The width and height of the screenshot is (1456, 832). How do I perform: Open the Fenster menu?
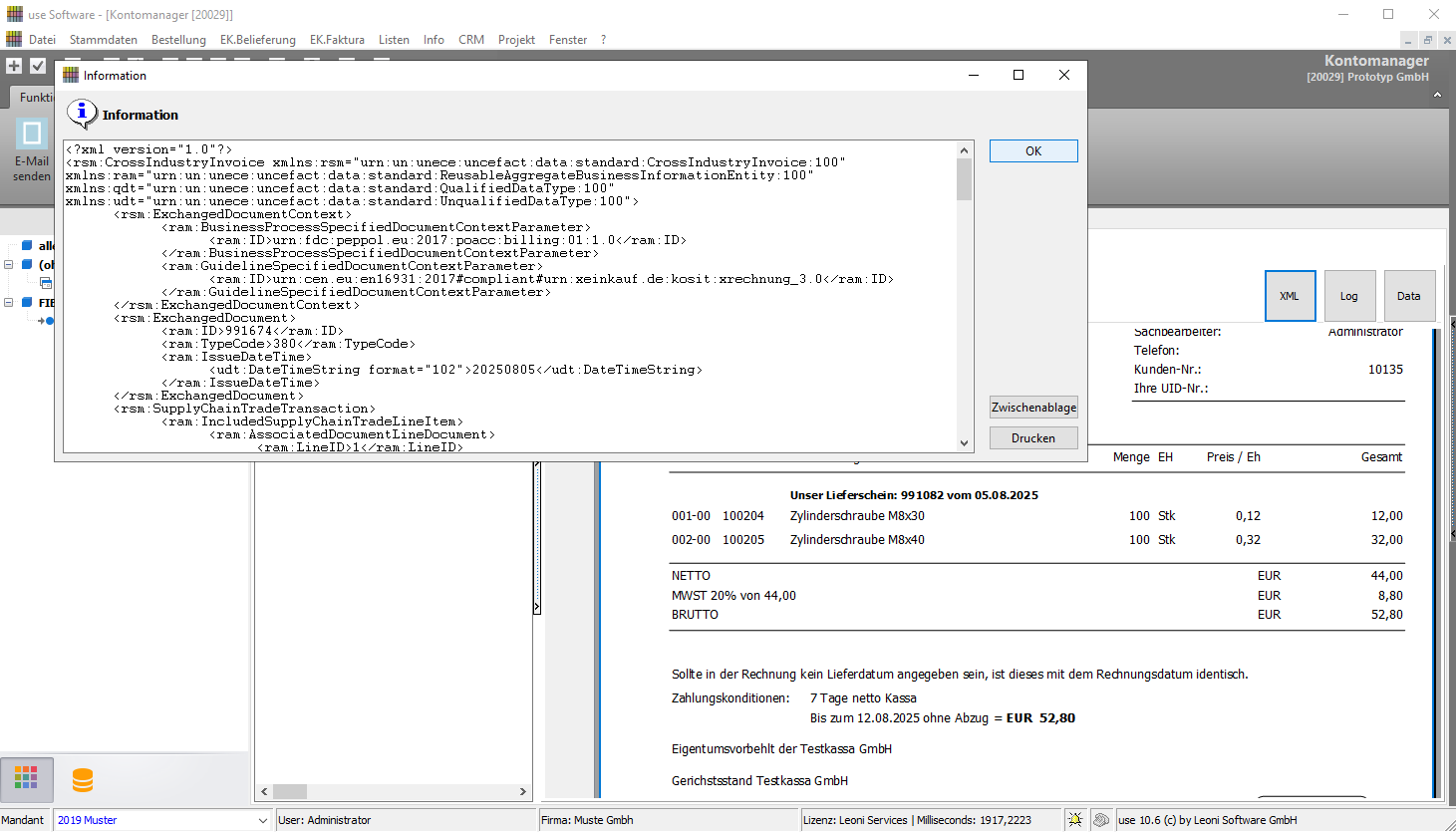[x=568, y=40]
